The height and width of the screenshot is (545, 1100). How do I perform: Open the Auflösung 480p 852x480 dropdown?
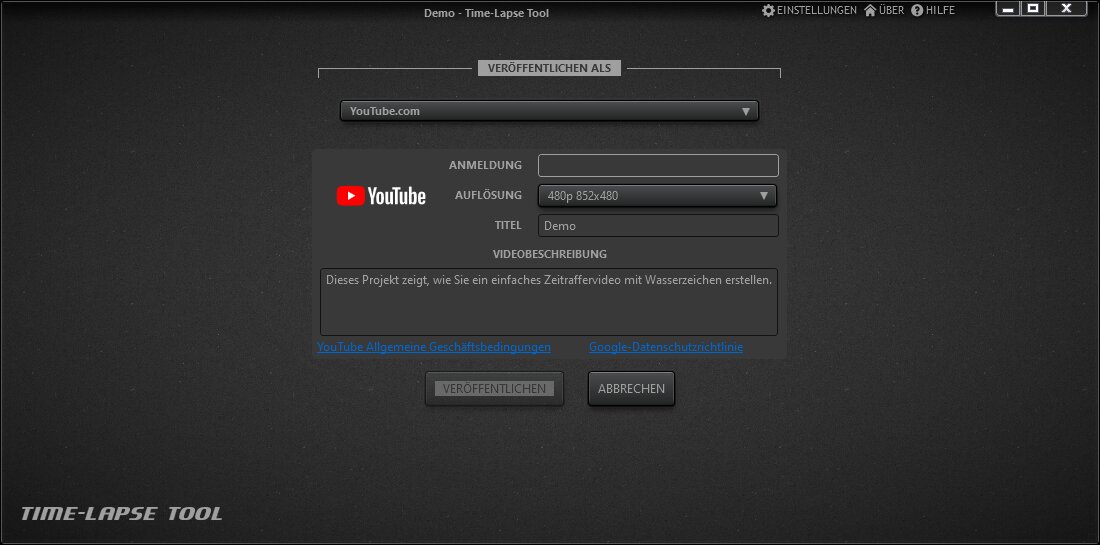[x=657, y=196]
